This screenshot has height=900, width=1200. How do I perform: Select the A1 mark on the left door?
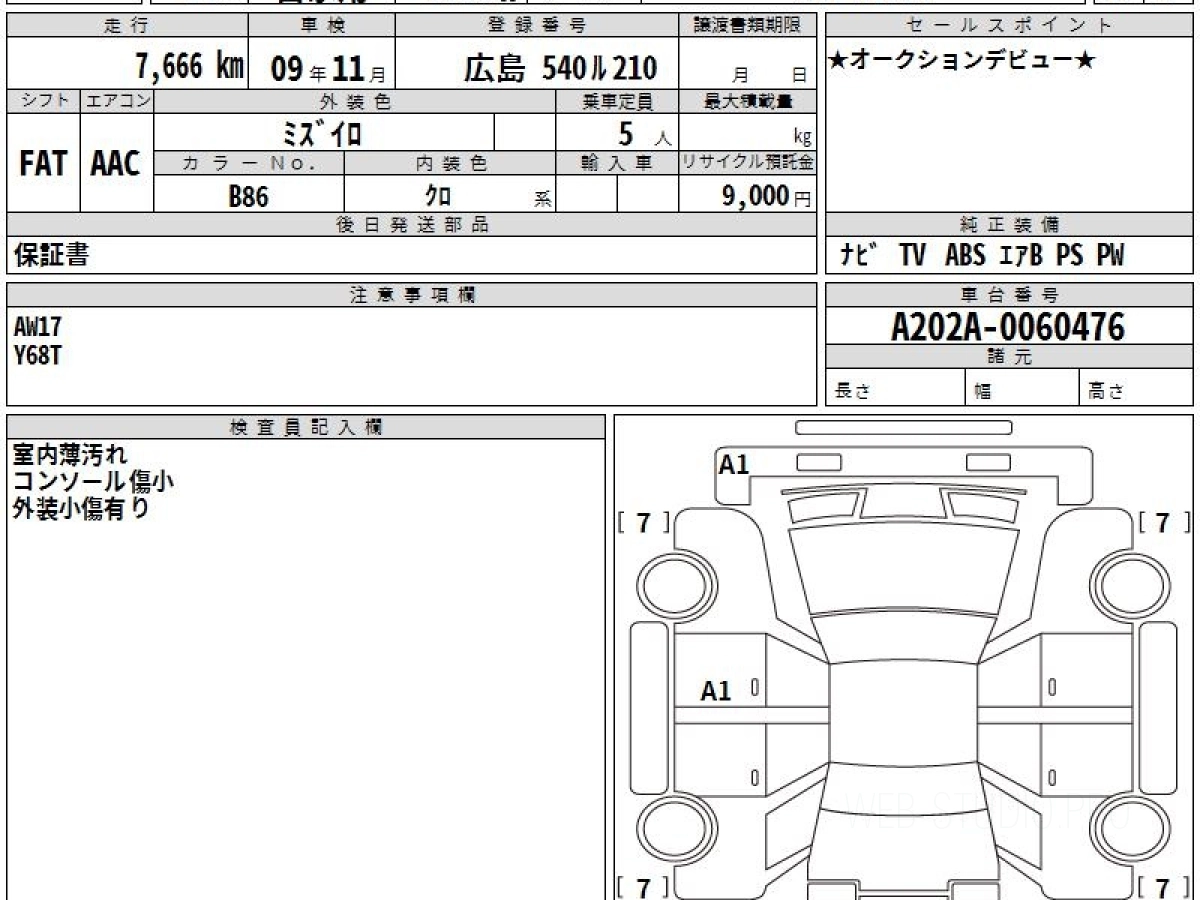click(716, 691)
